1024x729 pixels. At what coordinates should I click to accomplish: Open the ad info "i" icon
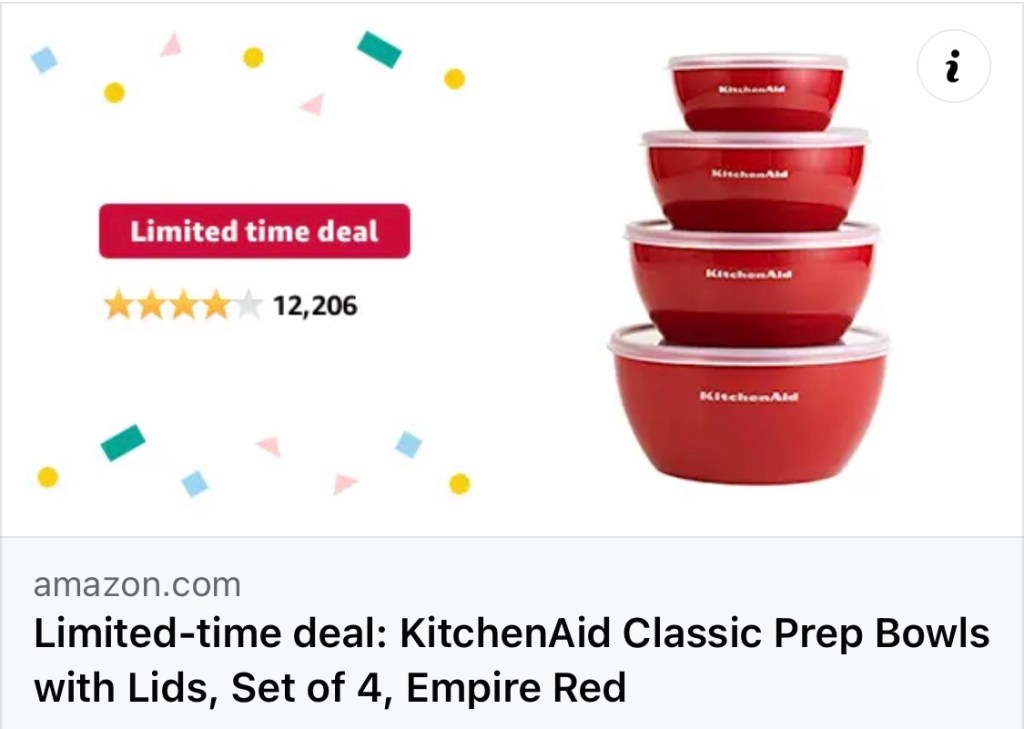(953, 66)
